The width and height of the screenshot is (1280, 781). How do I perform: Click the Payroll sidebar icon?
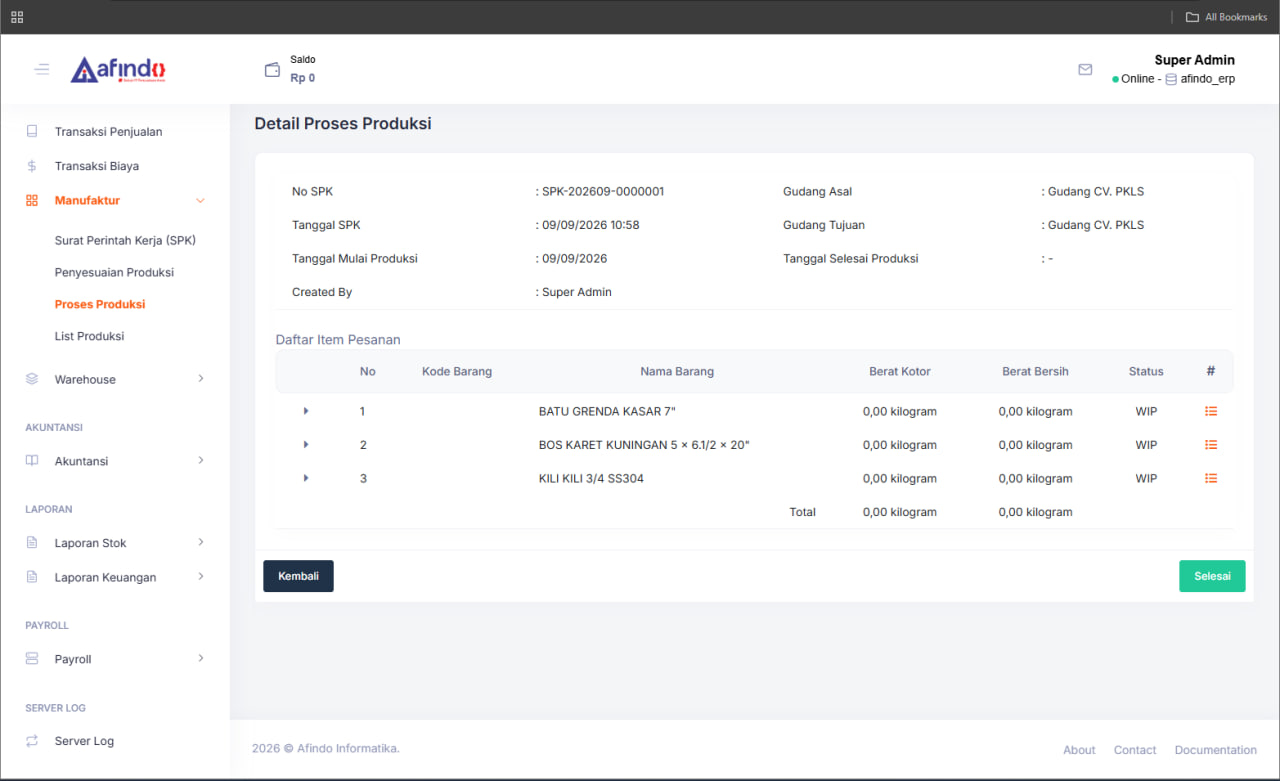(32, 659)
